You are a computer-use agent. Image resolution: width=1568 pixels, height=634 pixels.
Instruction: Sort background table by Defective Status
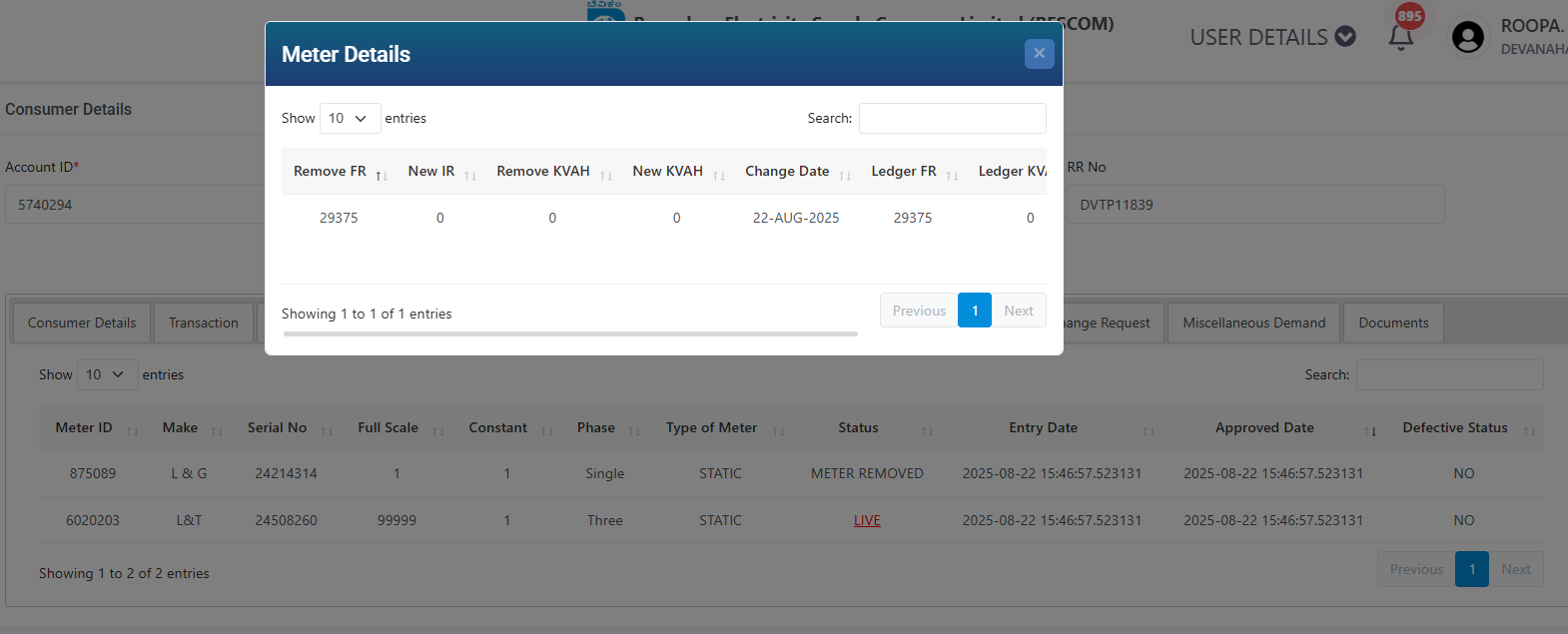1464,427
